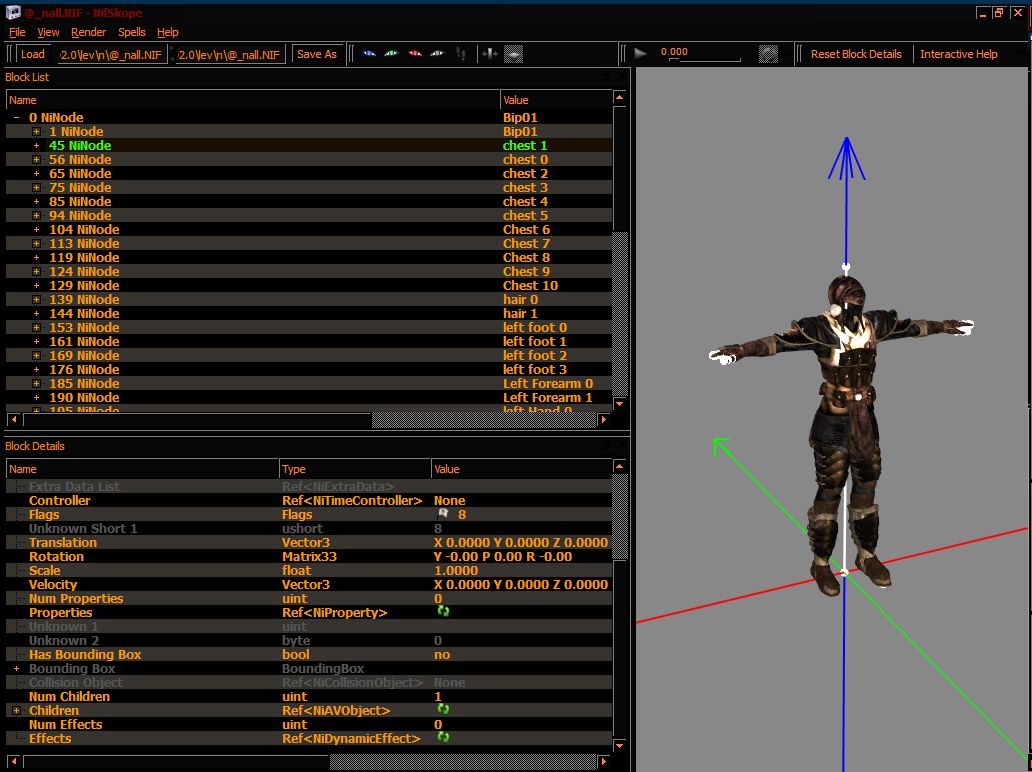The height and width of the screenshot is (772, 1032).
Task: Click the Block List Value column header
Action: [x=556, y=100]
